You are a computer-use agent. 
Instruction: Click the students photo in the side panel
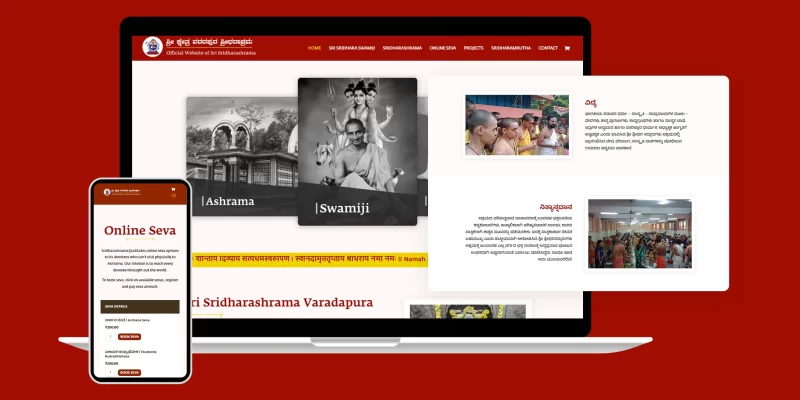(x=516, y=125)
